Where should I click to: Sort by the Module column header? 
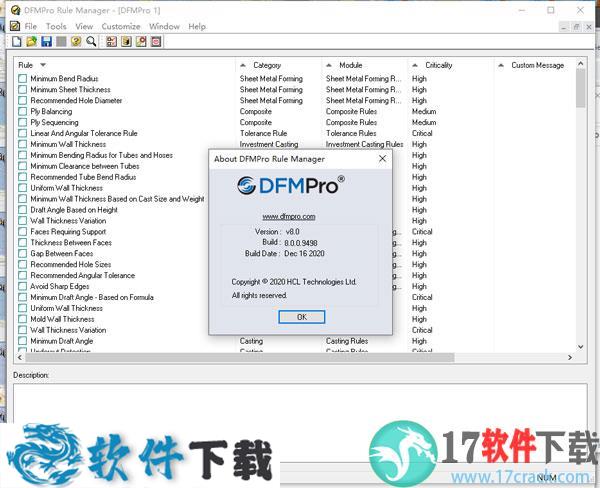(351, 65)
